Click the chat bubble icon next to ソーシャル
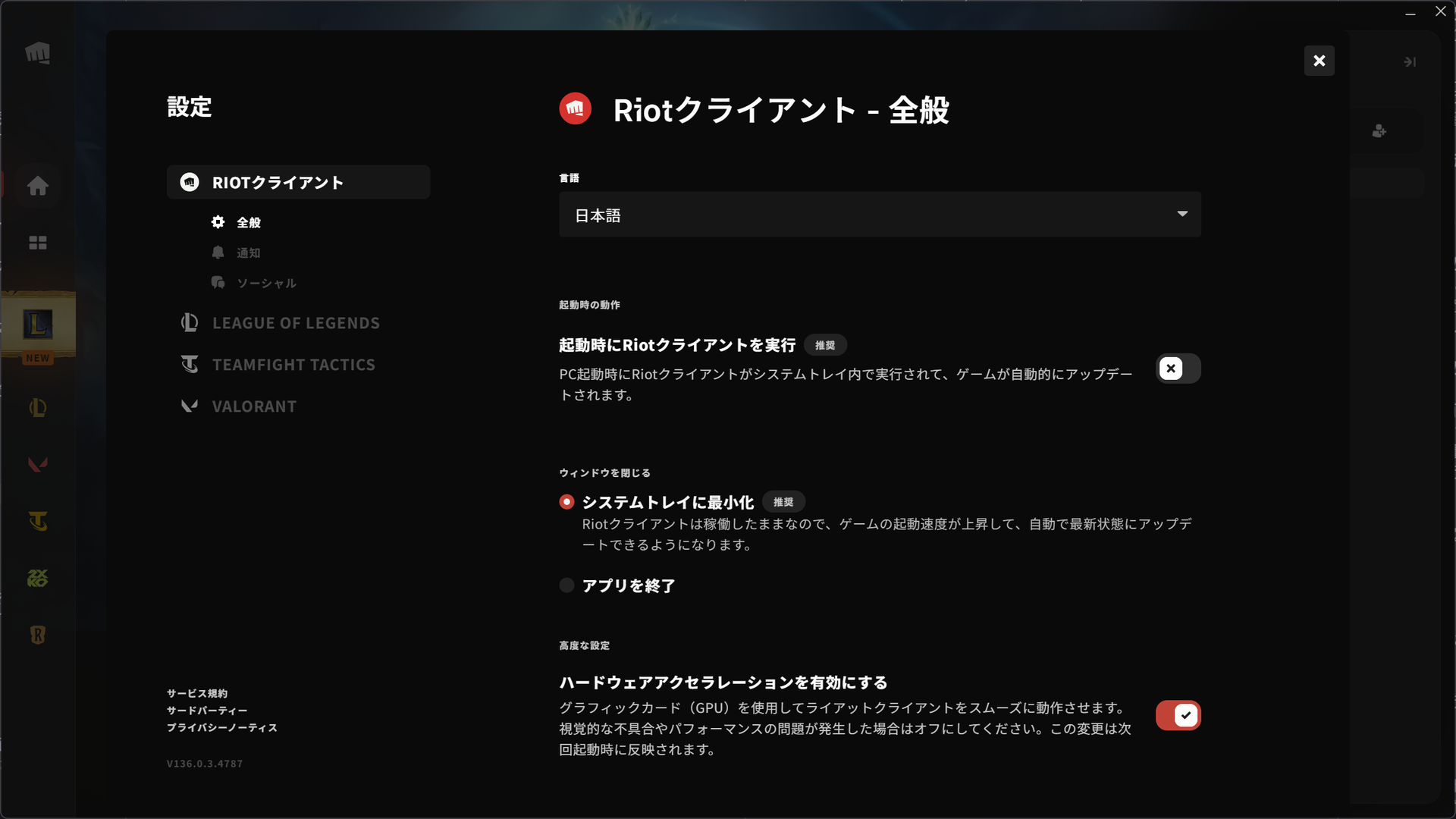This screenshot has width=1456, height=819. coord(218,282)
